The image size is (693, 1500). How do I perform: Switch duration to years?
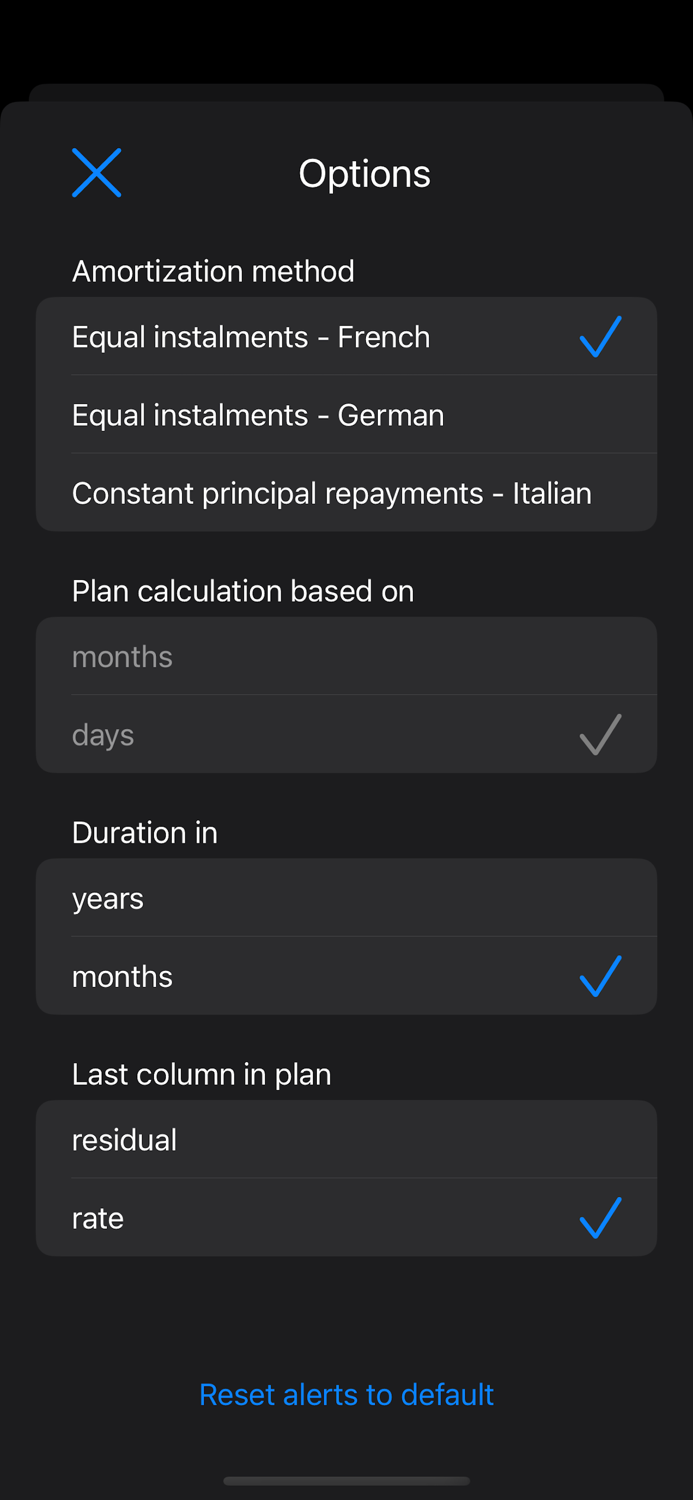[107, 898]
